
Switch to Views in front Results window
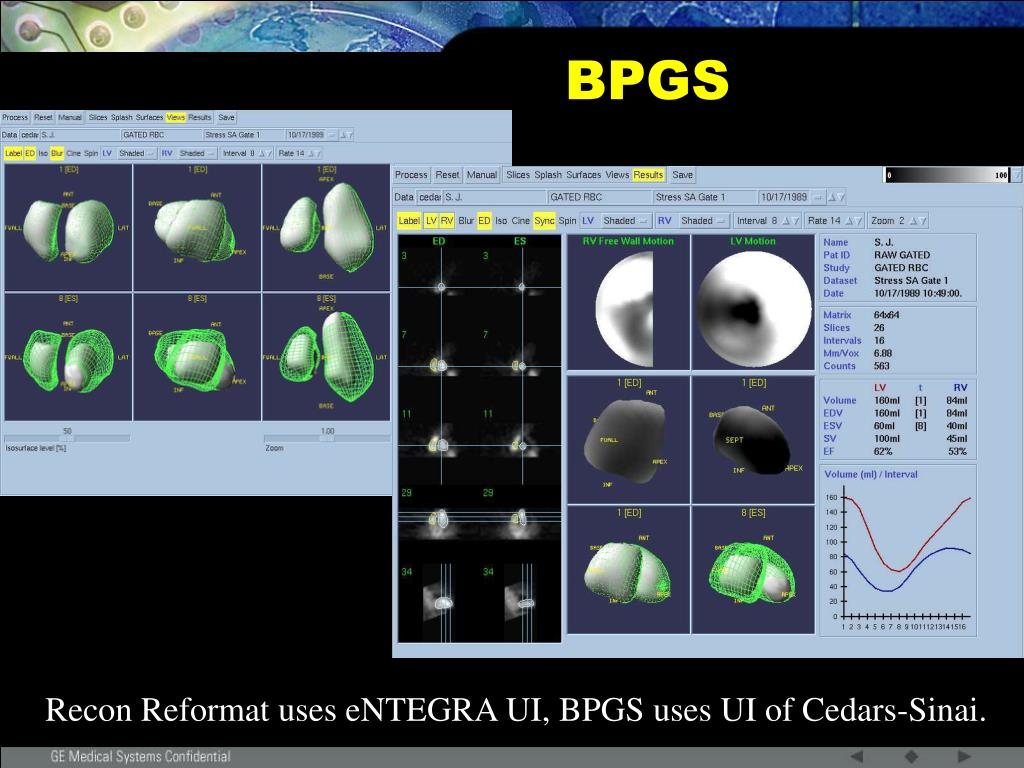[617, 175]
